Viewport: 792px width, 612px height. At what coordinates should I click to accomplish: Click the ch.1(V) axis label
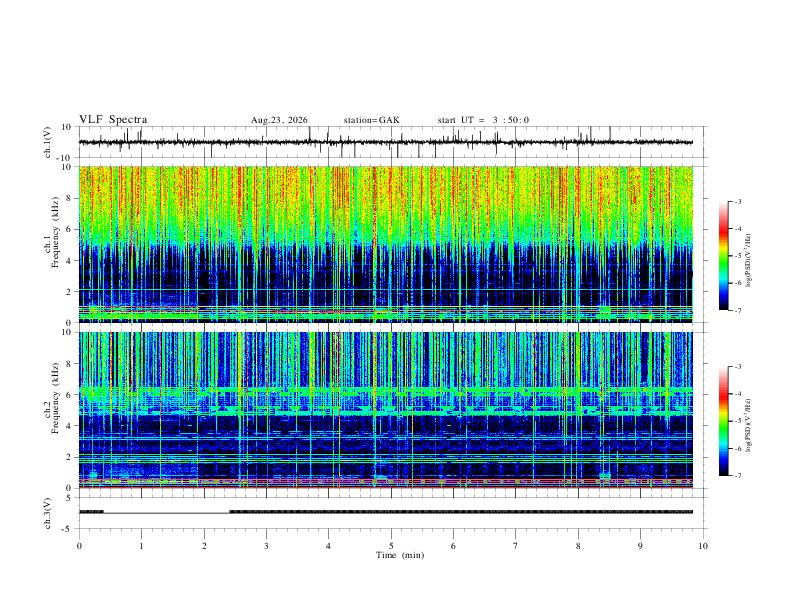point(48,142)
